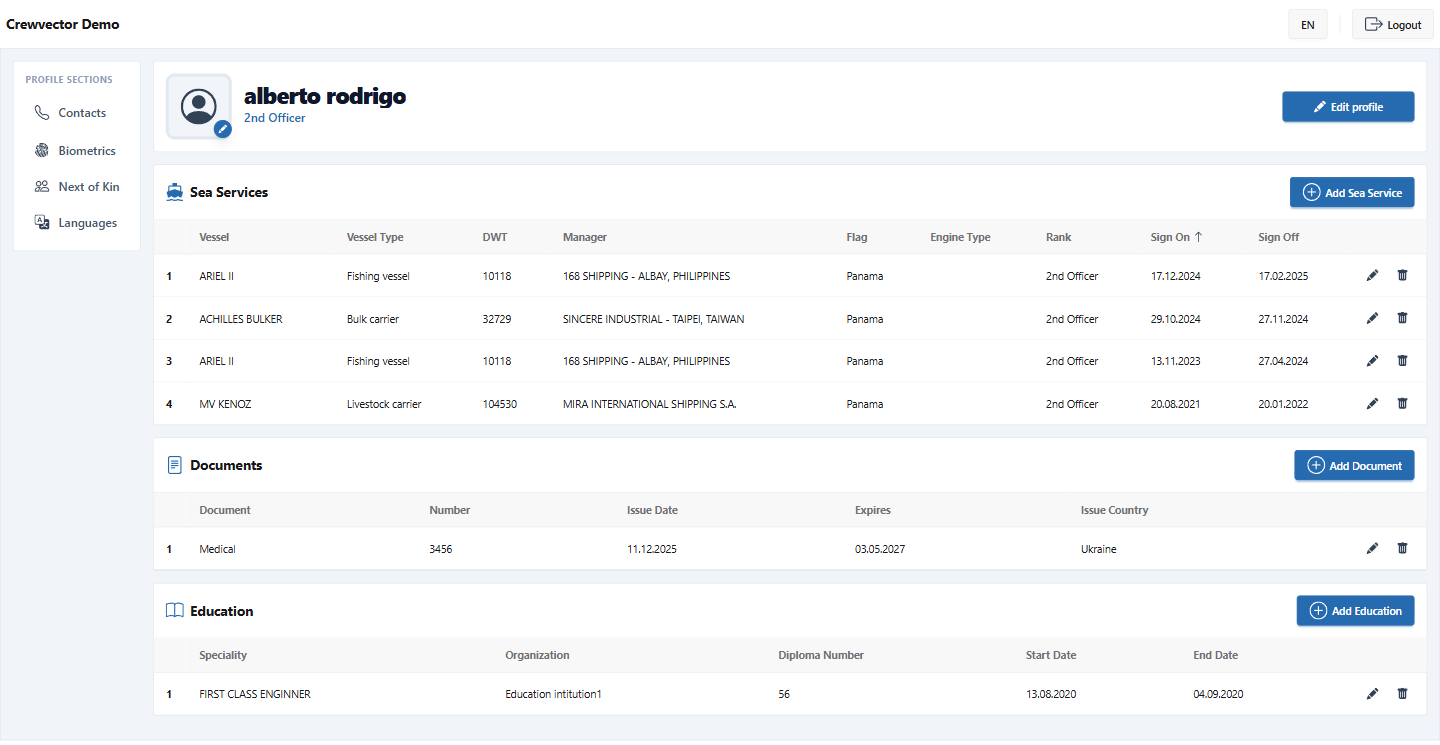The image size is (1440, 745).
Task: Sort sea services by Vessel Type header
Action: [375, 237]
